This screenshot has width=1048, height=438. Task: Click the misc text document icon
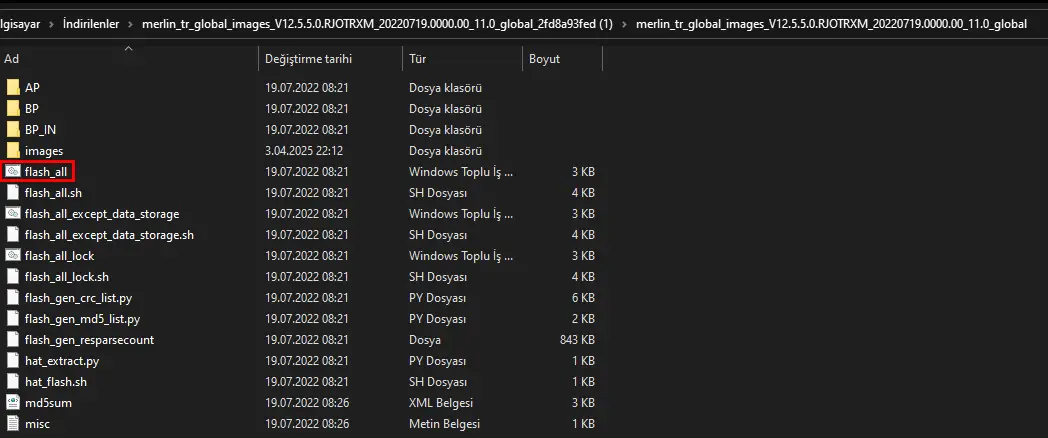(13, 424)
